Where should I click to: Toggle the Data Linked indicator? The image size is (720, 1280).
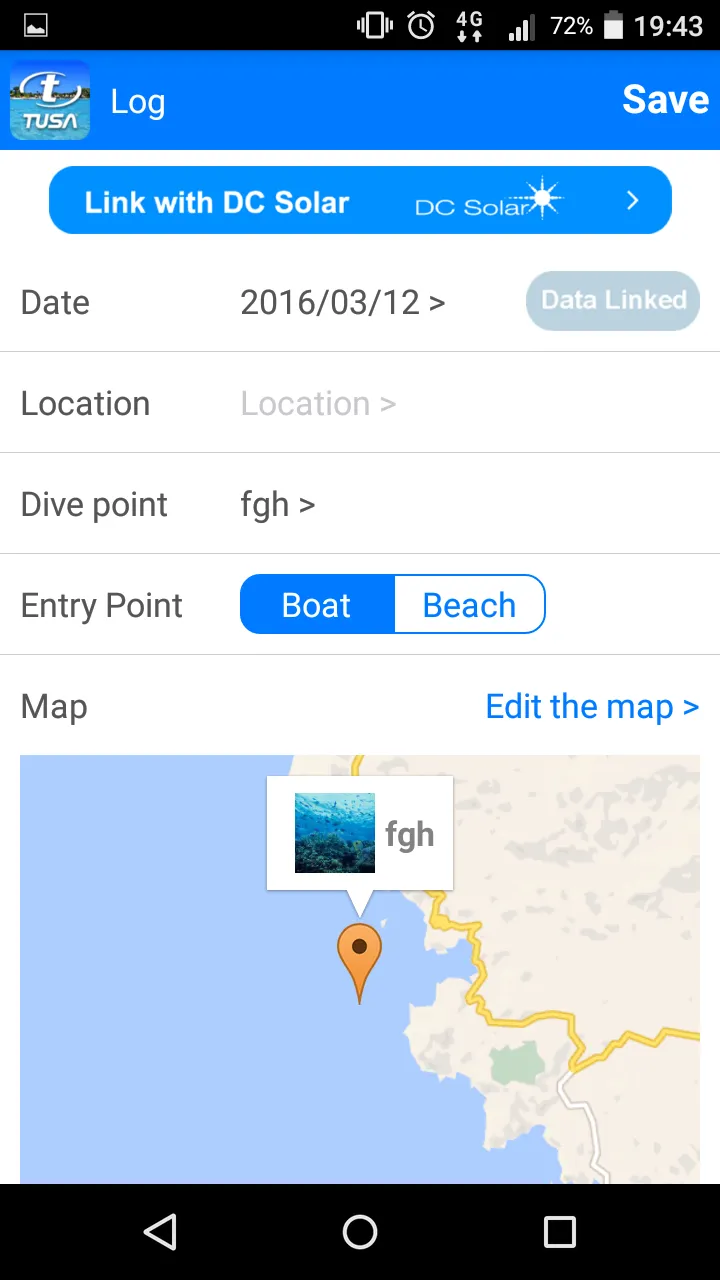613,301
